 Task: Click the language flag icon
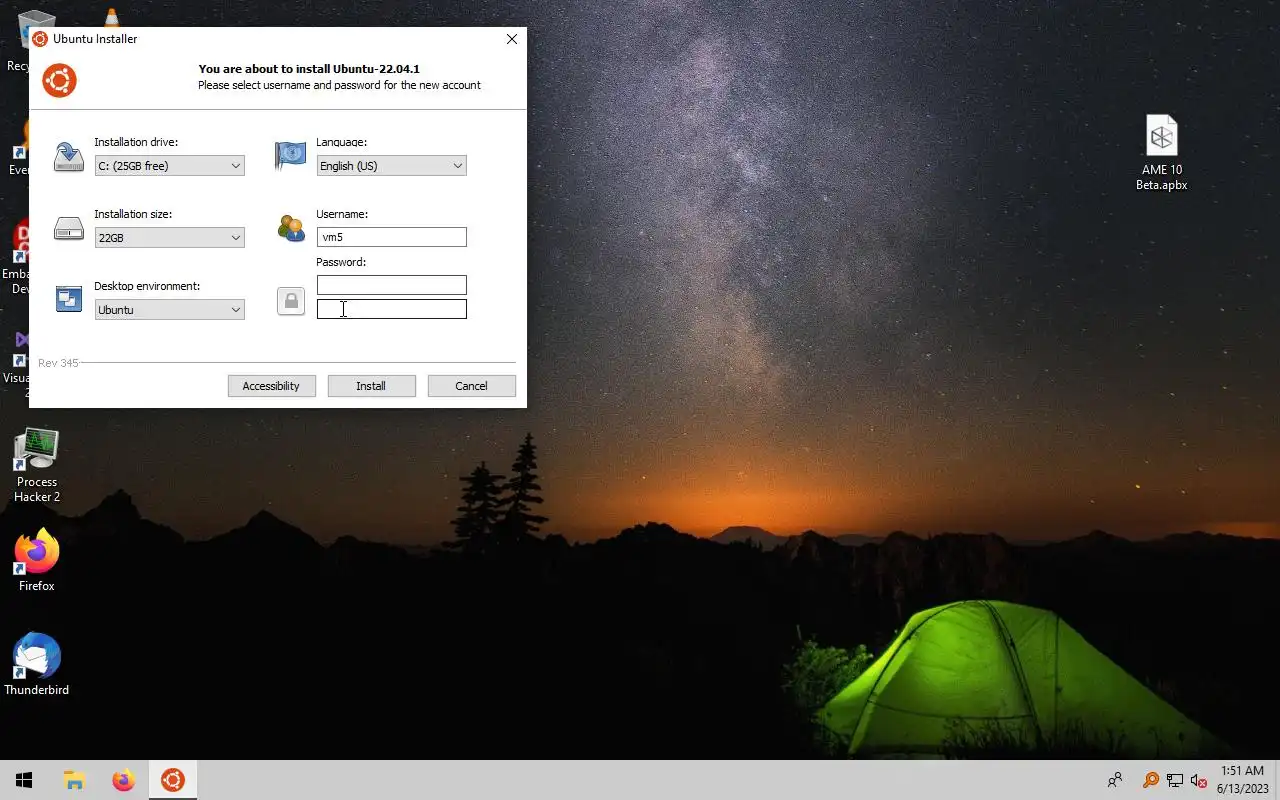point(291,155)
